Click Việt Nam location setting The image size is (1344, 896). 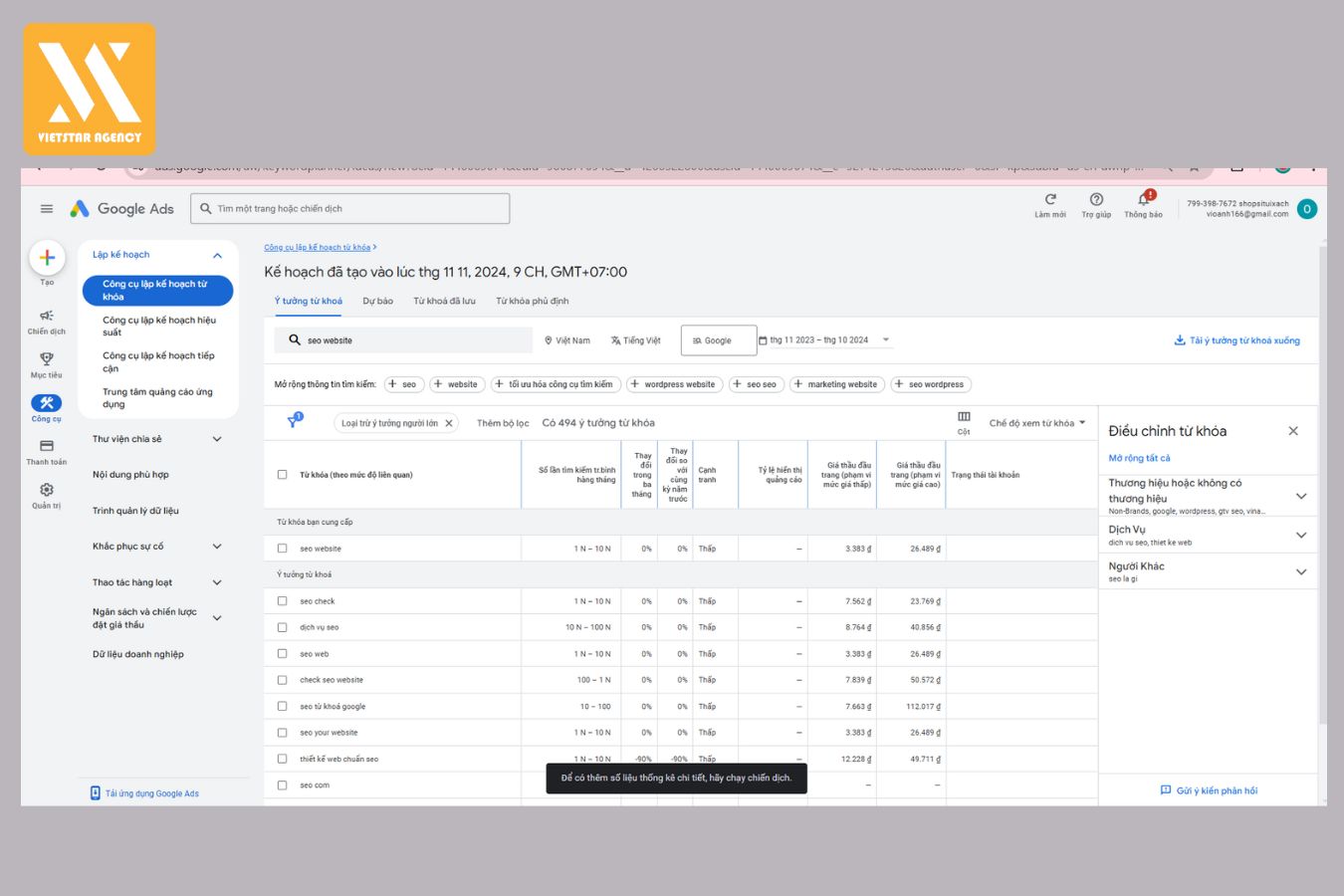coord(567,340)
